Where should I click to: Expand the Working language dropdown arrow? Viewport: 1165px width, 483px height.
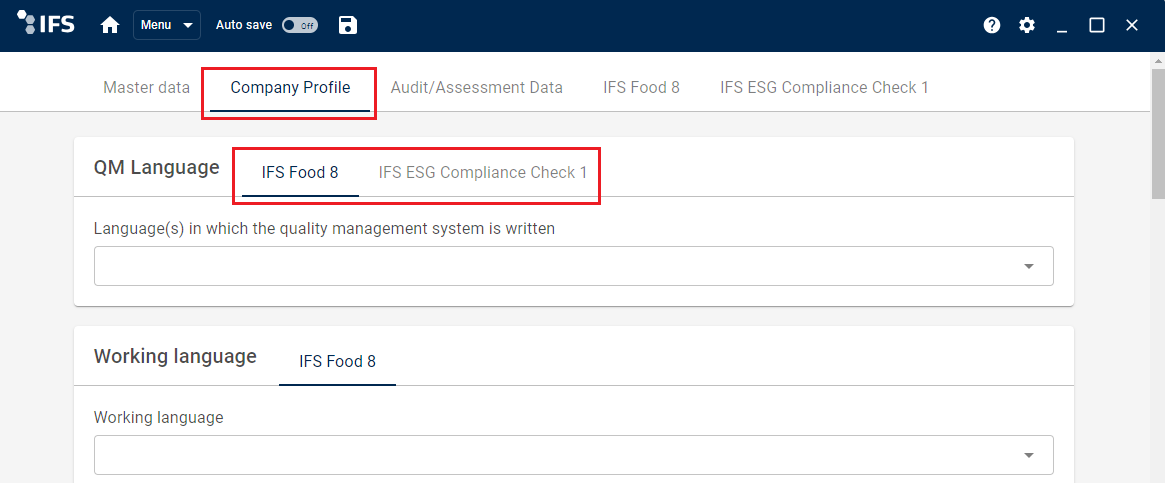1029,455
